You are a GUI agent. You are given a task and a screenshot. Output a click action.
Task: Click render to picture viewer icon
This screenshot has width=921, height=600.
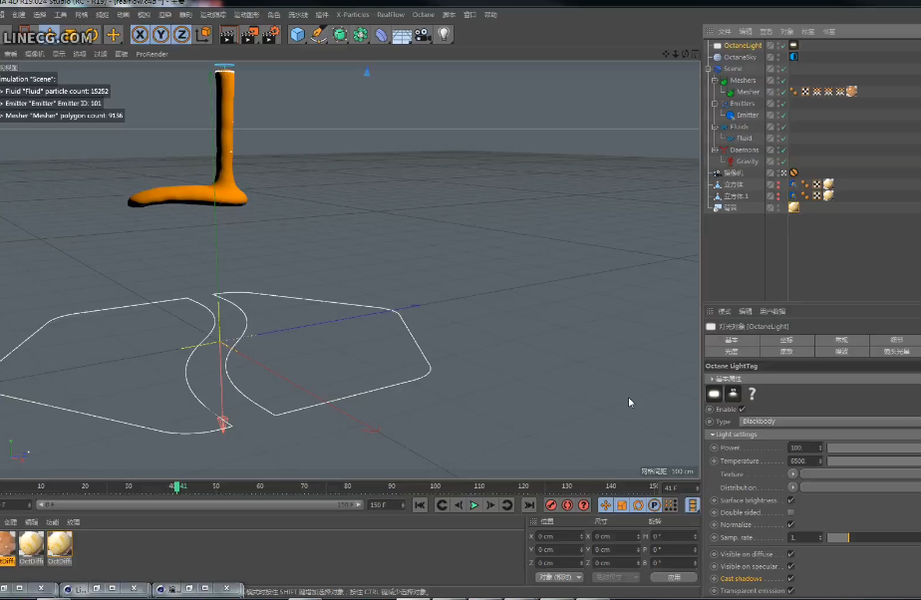[x=249, y=35]
